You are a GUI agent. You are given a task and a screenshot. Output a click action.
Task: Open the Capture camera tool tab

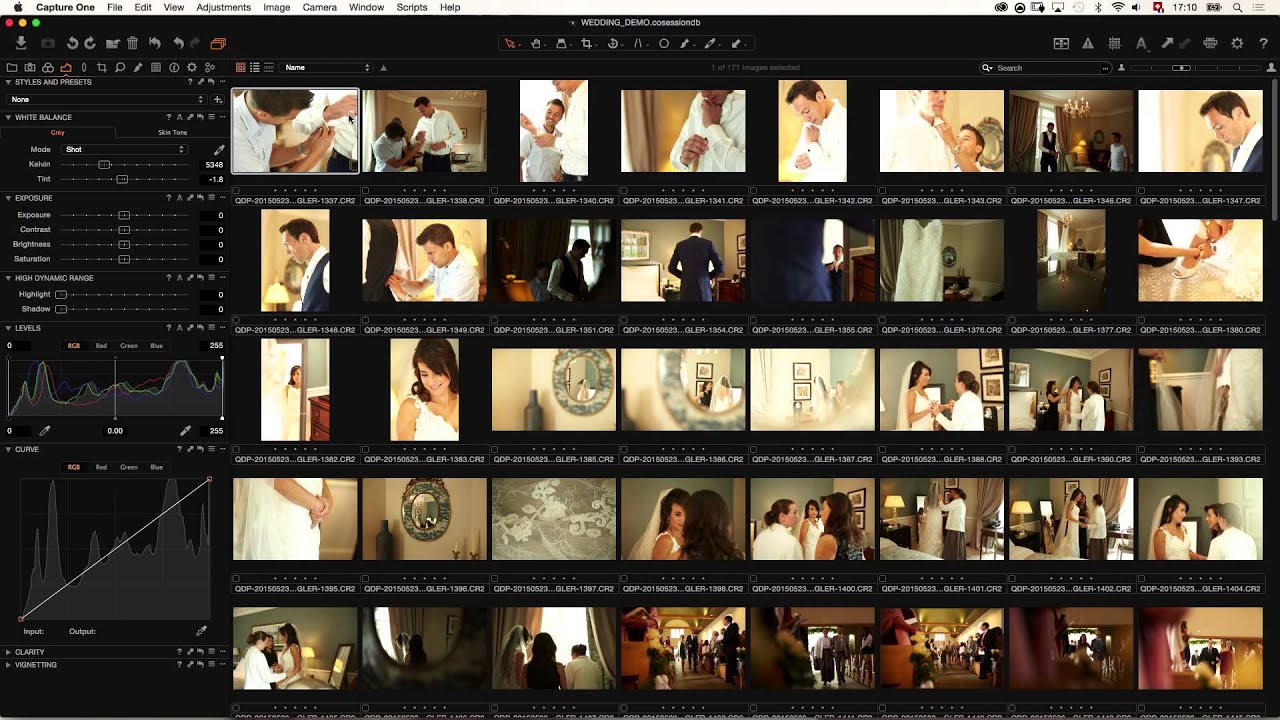pyautogui.click(x=29, y=67)
